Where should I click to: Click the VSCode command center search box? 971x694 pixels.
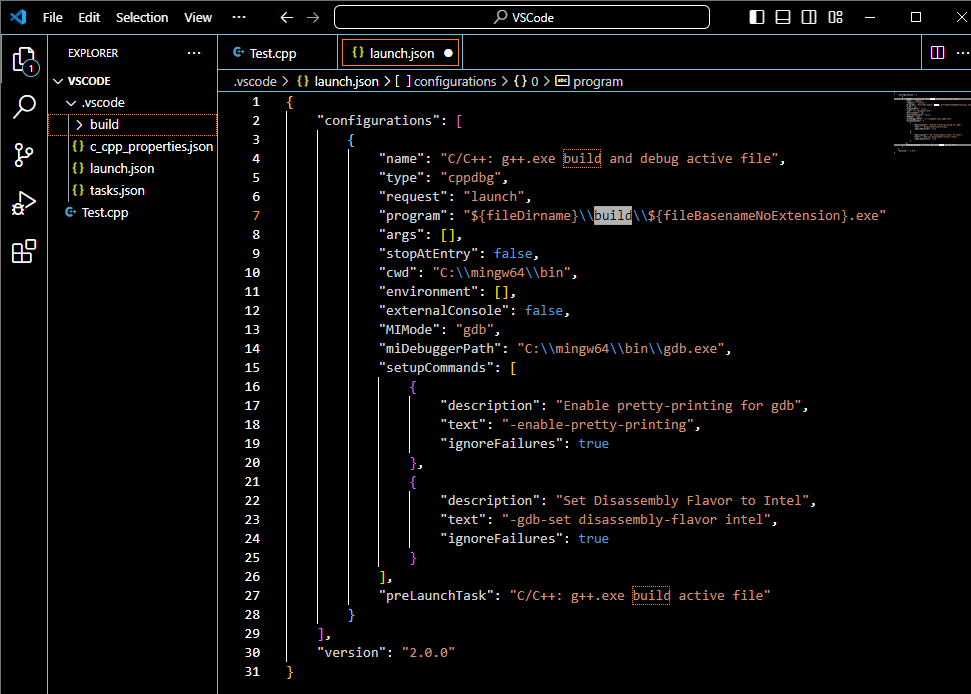tap(522, 17)
